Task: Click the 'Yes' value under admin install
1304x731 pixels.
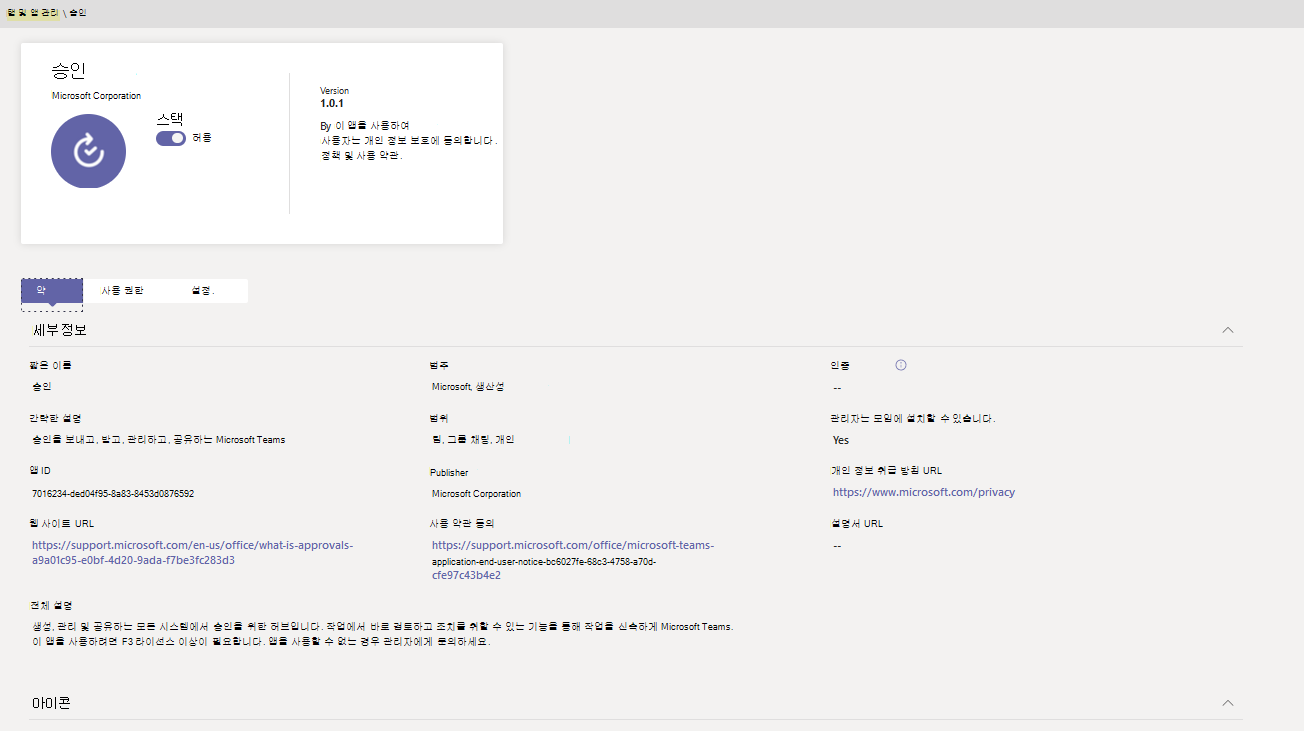Action: [841, 440]
